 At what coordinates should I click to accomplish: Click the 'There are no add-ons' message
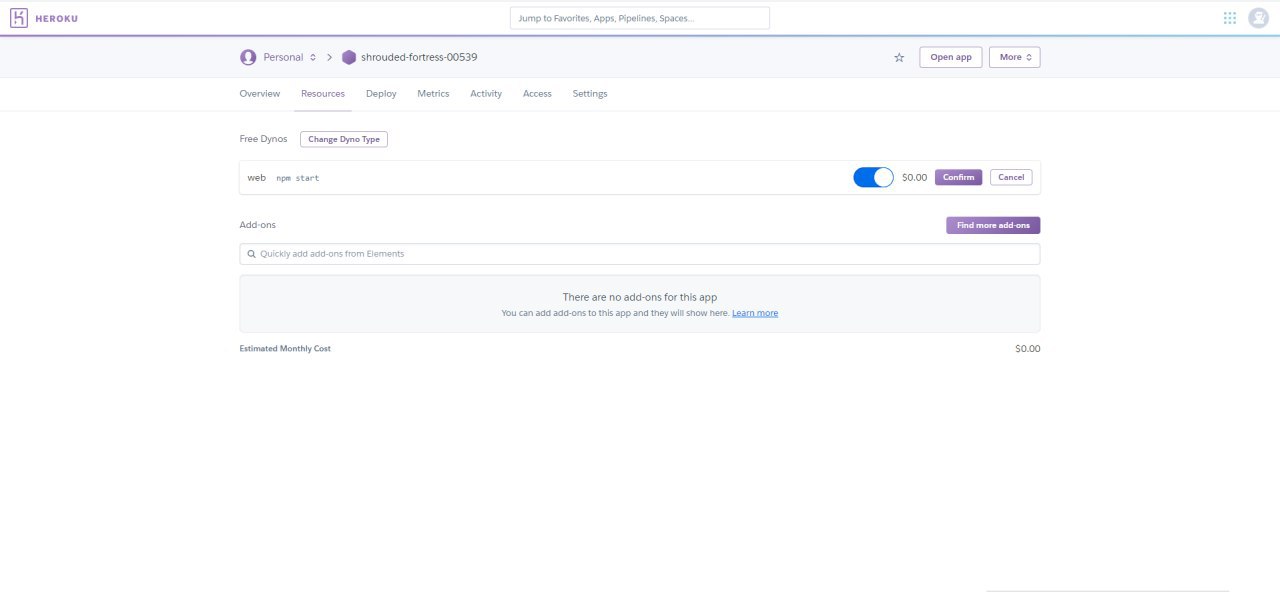click(x=640, y=297)
